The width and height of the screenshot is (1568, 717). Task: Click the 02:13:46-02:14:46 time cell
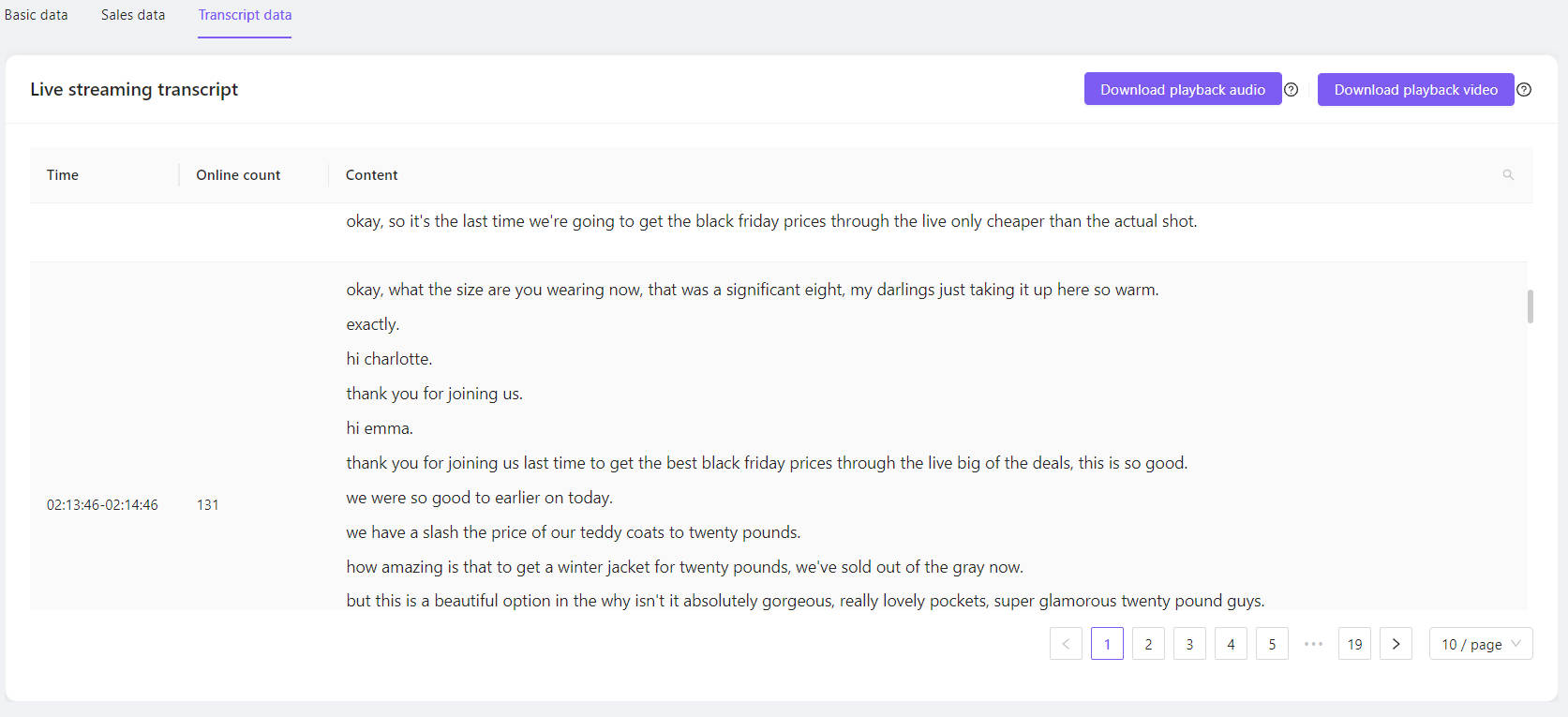click(x=102, y=505)
